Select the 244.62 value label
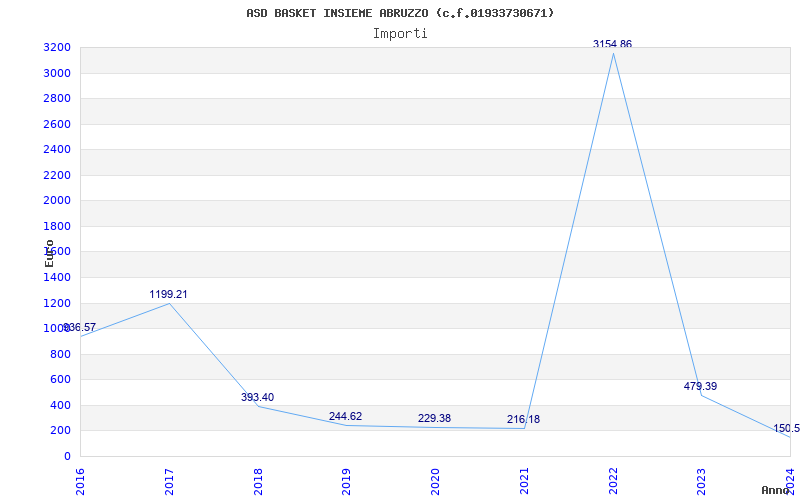 (x=345, y=416)
